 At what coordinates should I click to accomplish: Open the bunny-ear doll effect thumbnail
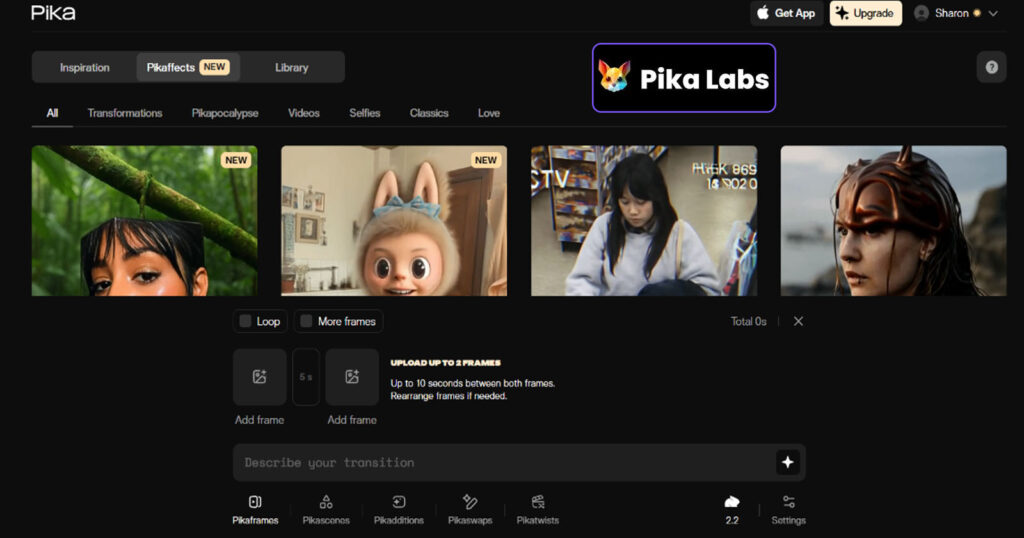[x=394, y=221]
